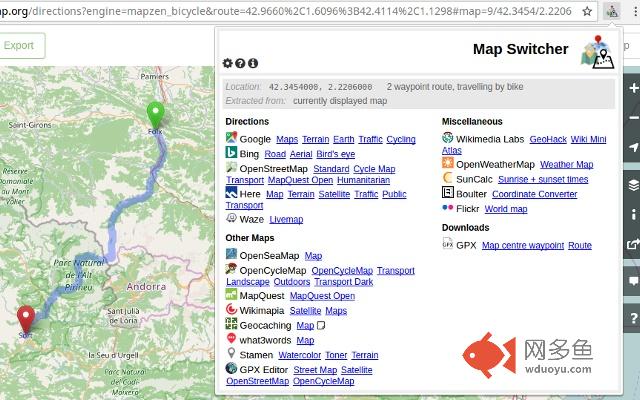Click the Google Maps logo icon
The width and height of the screenshot is (640, 400).
coord(231,138)
